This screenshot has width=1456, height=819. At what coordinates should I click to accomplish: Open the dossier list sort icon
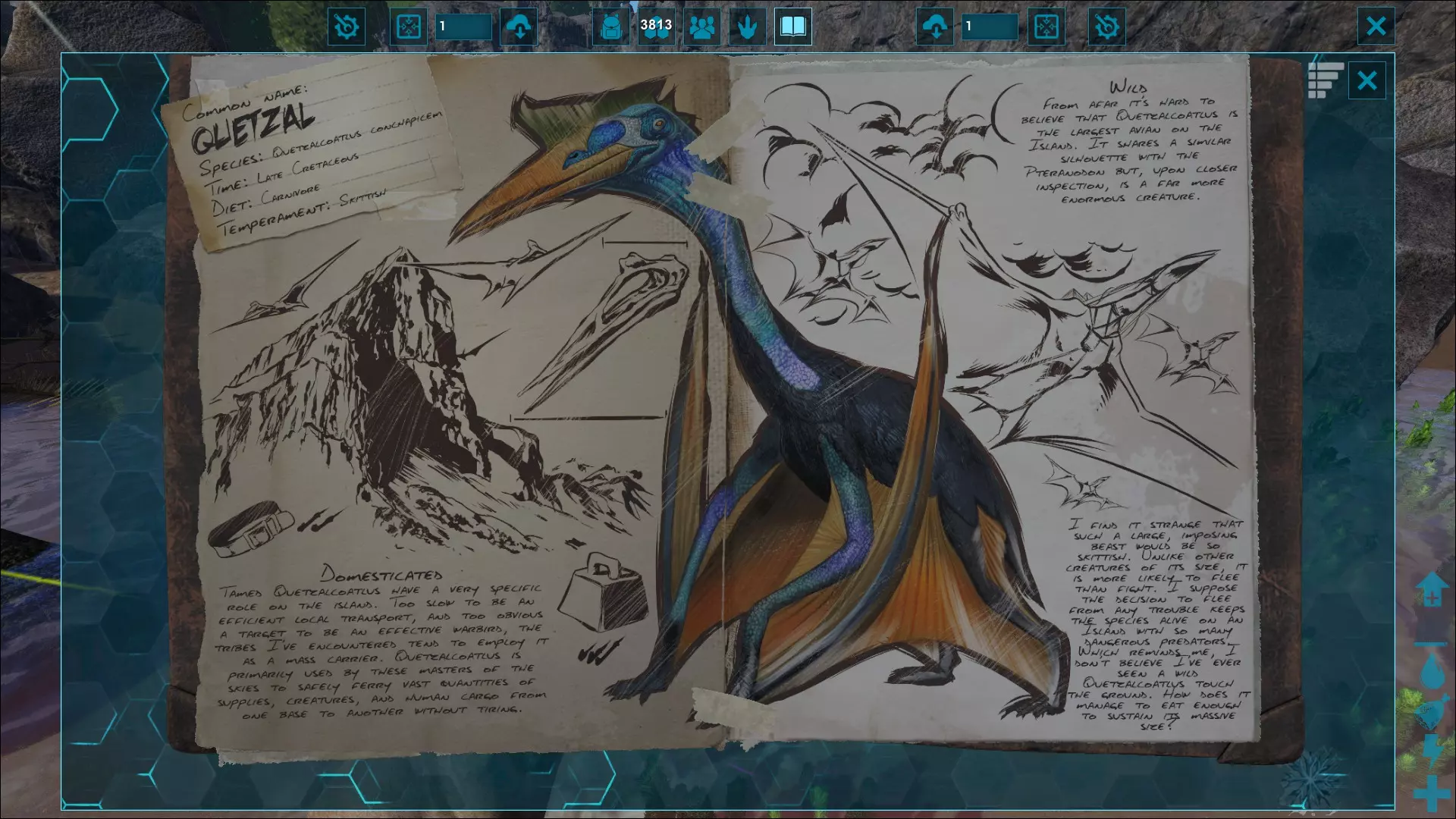[1325, 80]
